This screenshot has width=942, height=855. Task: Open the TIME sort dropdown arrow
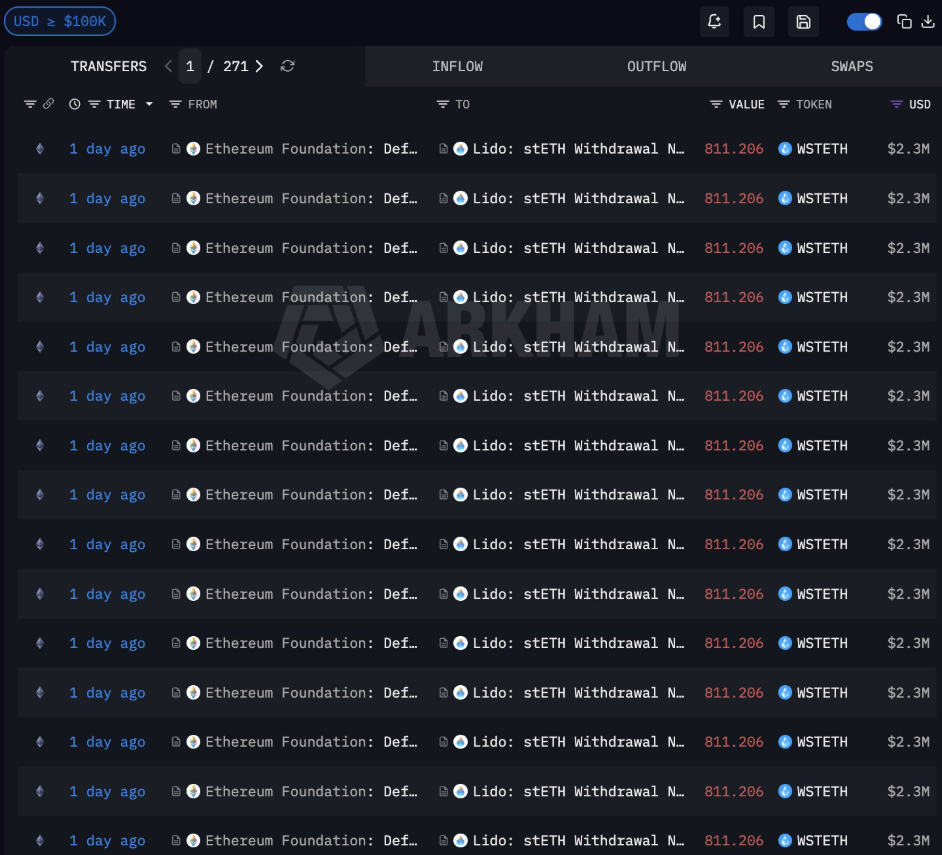[149, 104]
